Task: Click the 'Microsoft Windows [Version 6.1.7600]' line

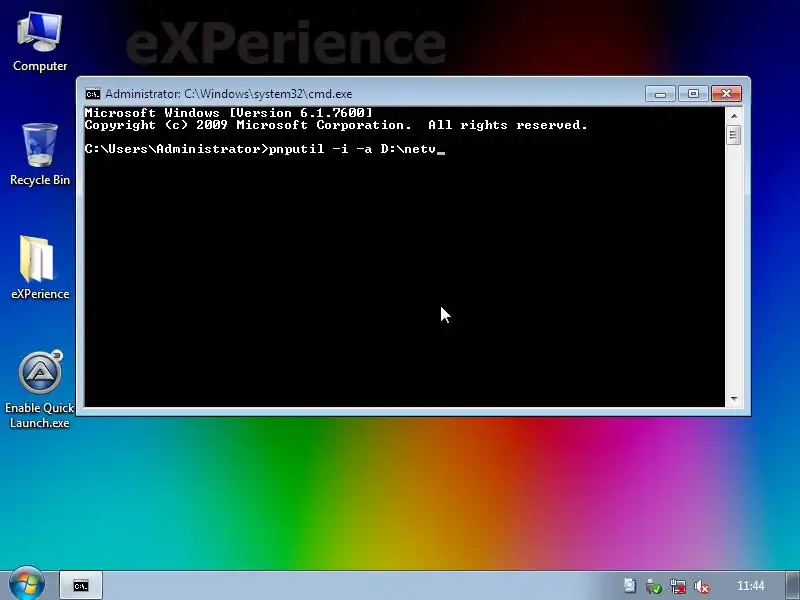Action: click(x=229, y=113)
